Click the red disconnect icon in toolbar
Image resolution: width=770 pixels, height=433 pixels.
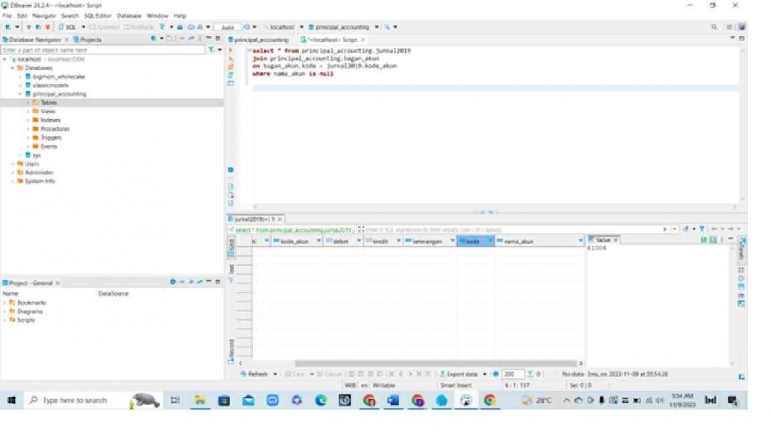(48, 27)
